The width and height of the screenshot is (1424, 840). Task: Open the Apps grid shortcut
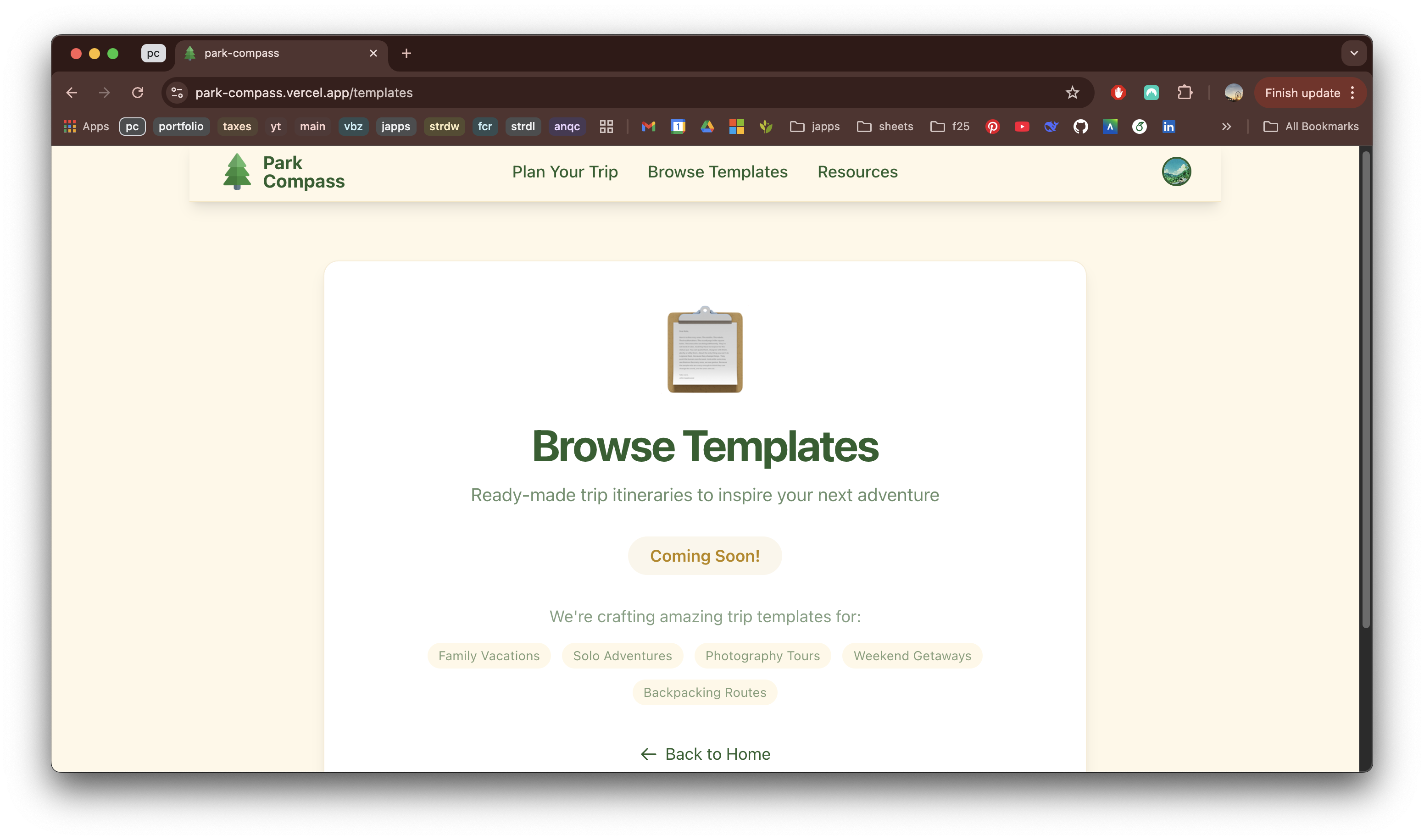[x=86, y=126]
